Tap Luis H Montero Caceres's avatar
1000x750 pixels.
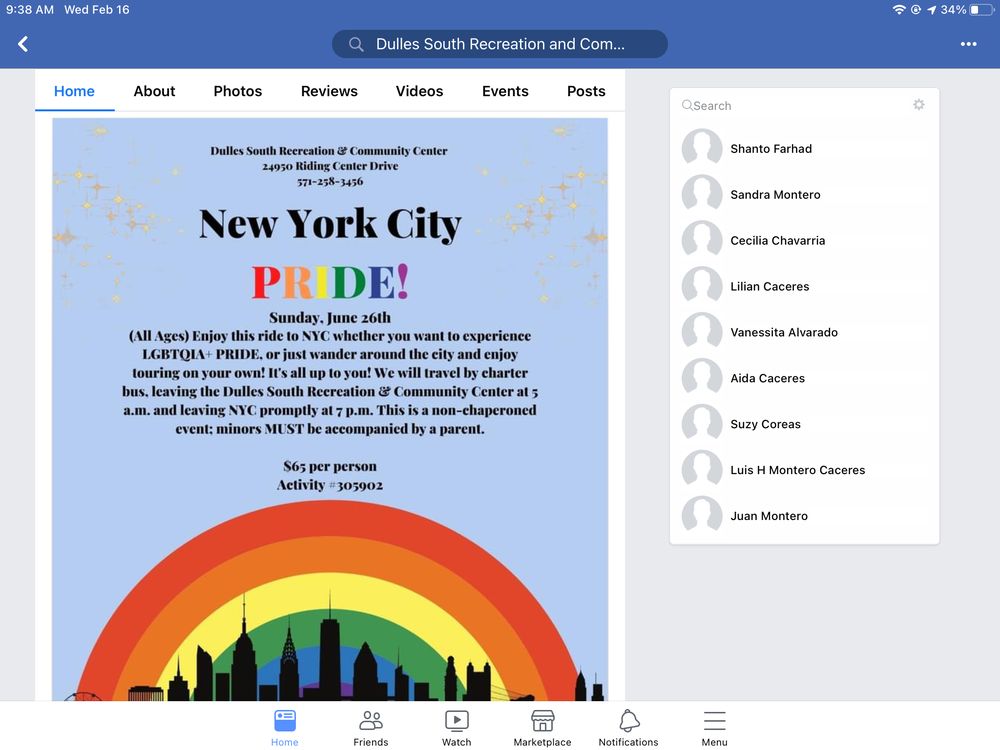click(x=702, y=470)
